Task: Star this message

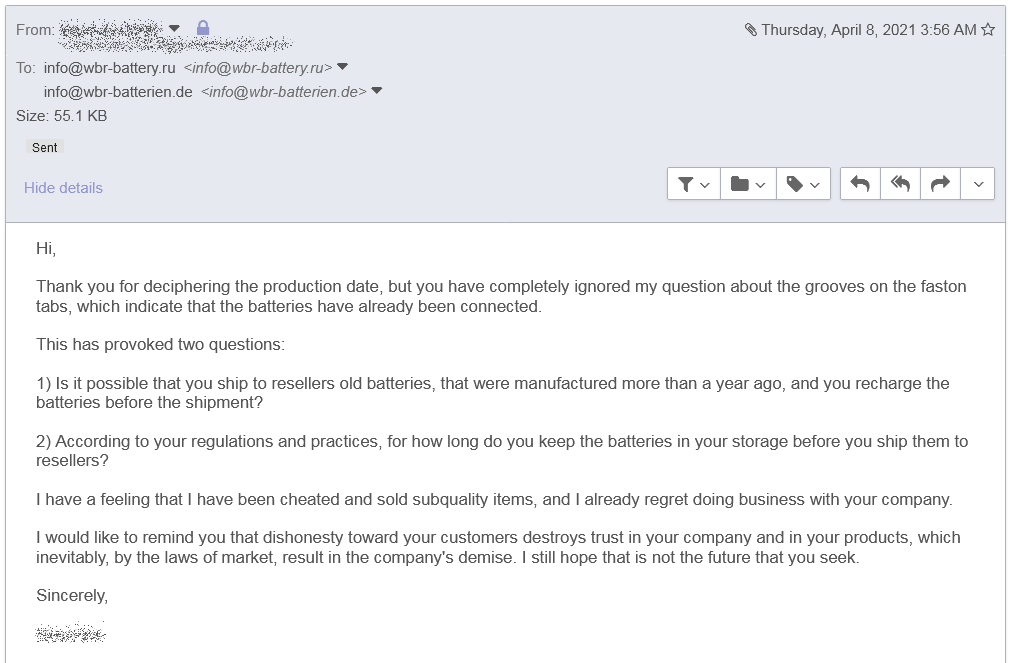Action: pyautogui.click(x=988, y=30)
